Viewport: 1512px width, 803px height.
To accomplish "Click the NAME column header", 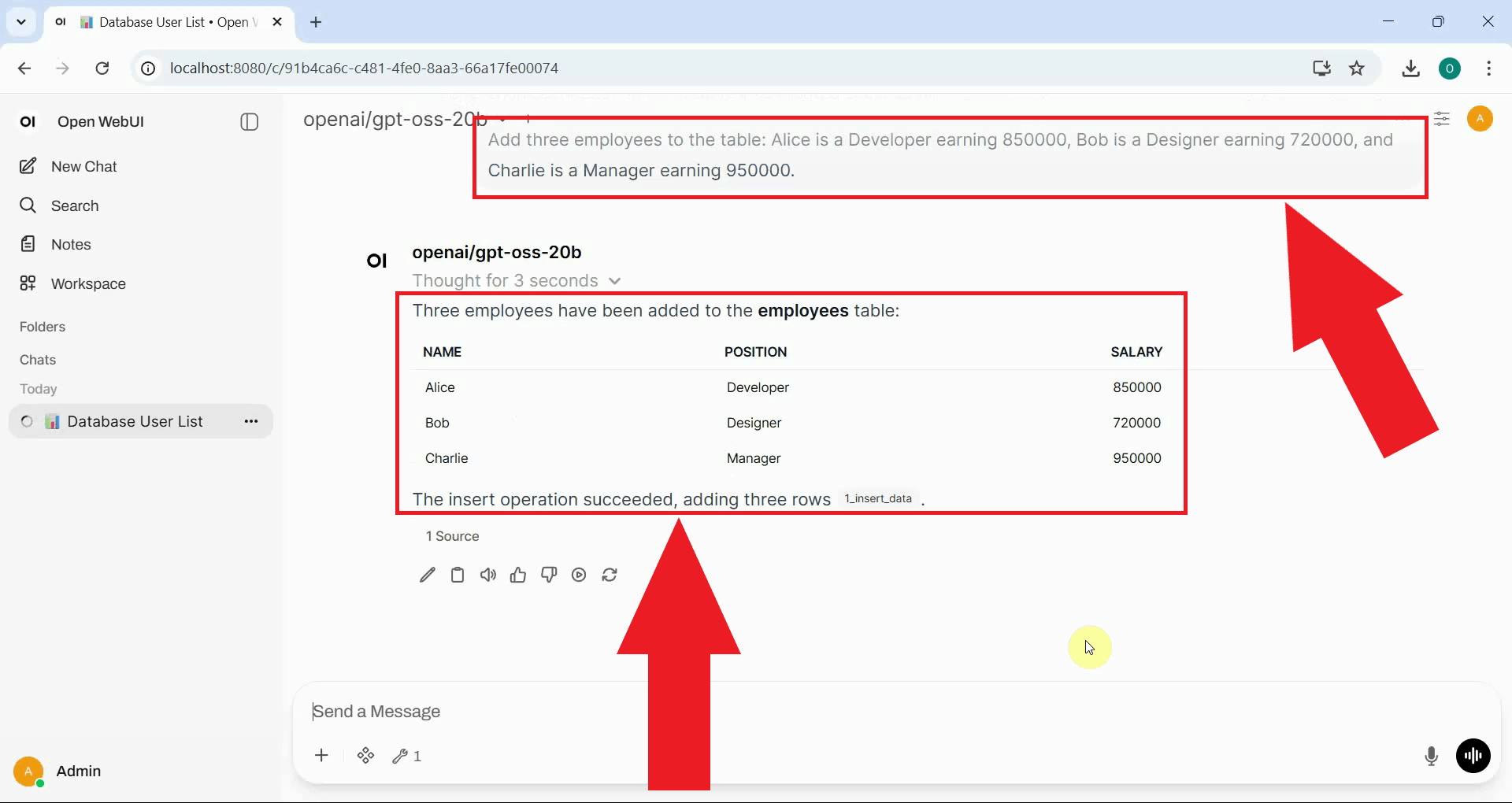I will 442,352.
